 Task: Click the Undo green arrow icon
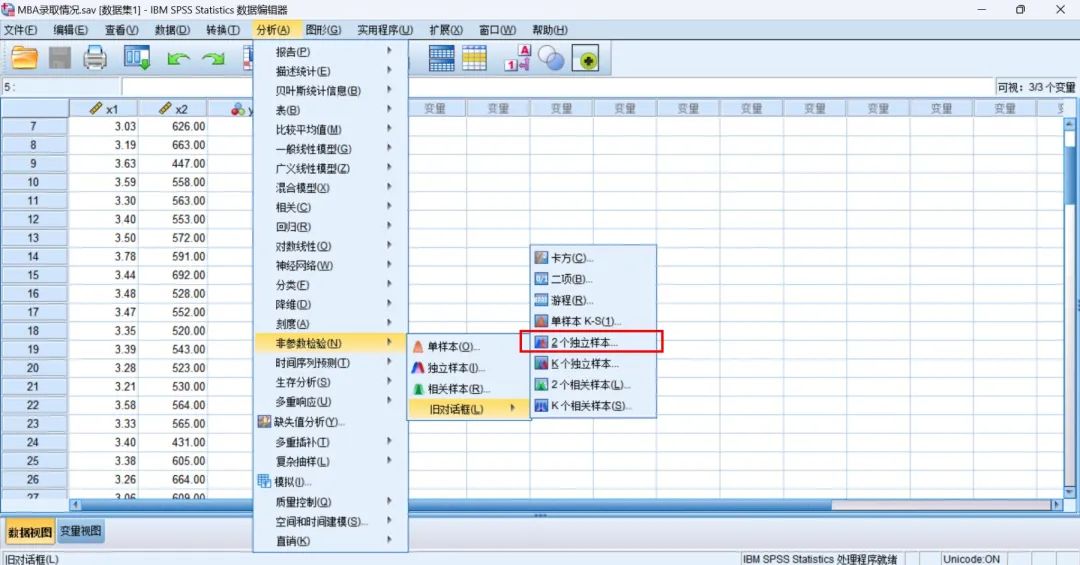(x=178, y=59)
